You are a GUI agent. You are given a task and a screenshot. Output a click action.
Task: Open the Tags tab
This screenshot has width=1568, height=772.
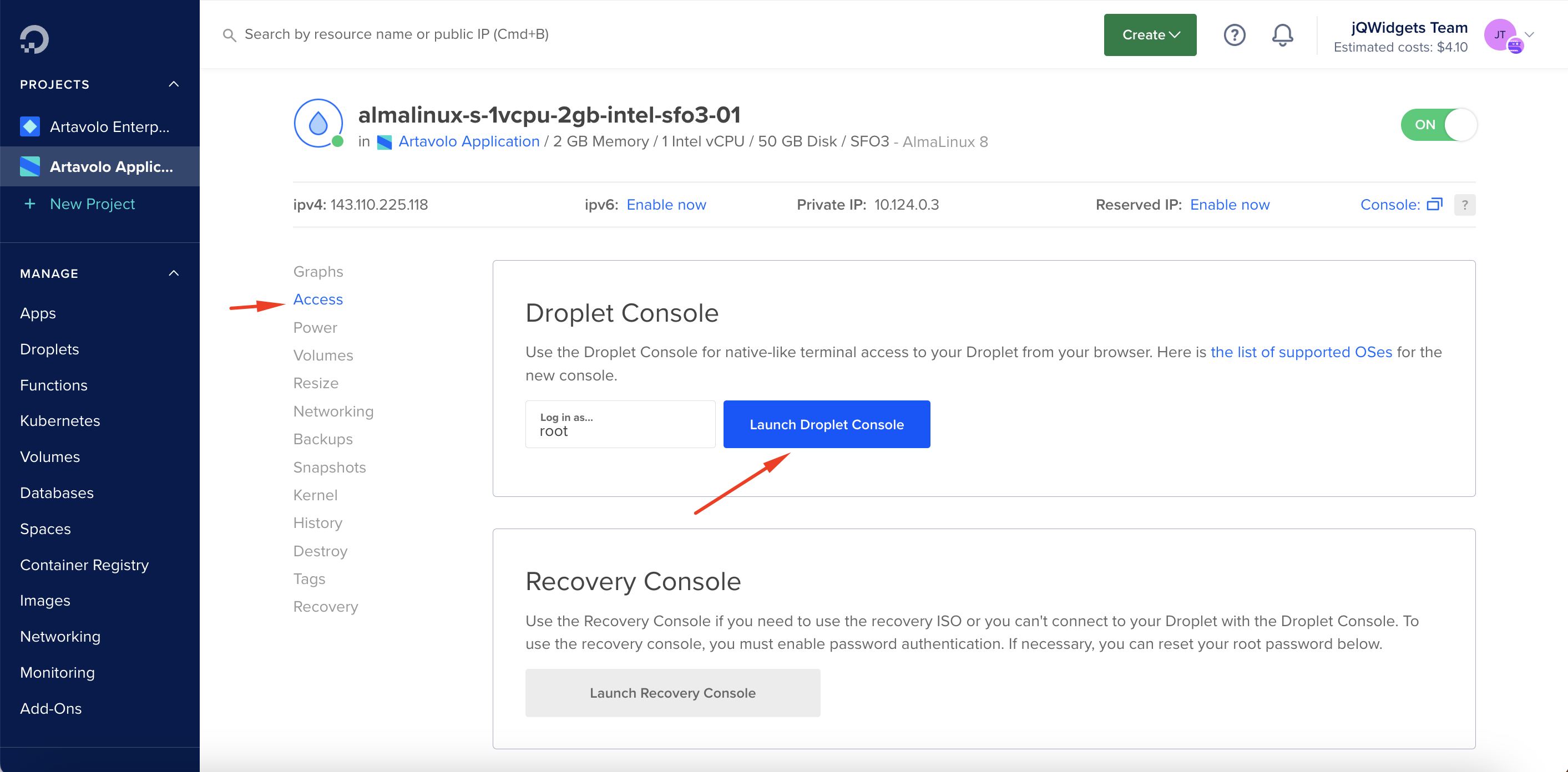[308, 579]
